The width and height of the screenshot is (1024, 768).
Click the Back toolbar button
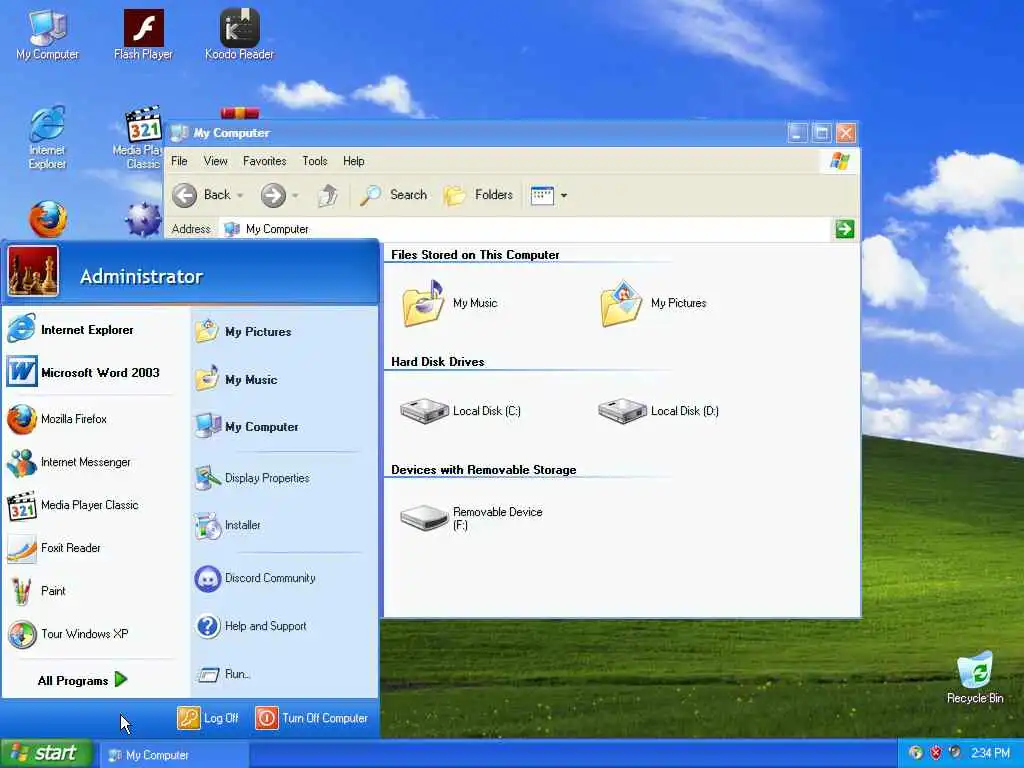click(201, 195)
